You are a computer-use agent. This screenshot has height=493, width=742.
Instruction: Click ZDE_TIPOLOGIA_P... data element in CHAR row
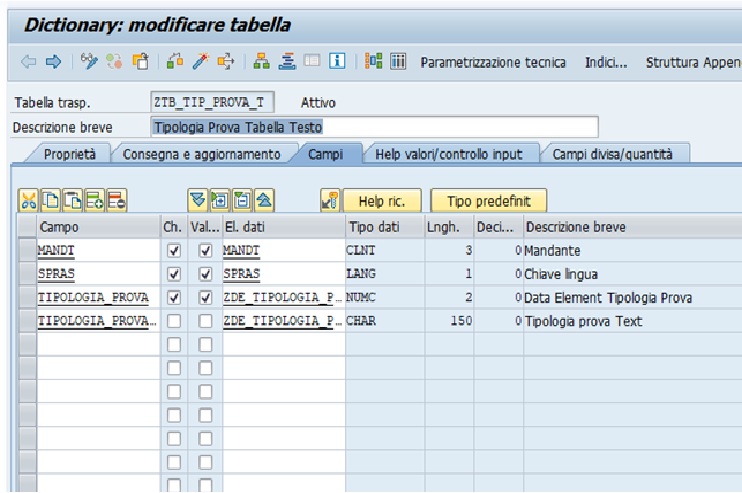[284, 321]
